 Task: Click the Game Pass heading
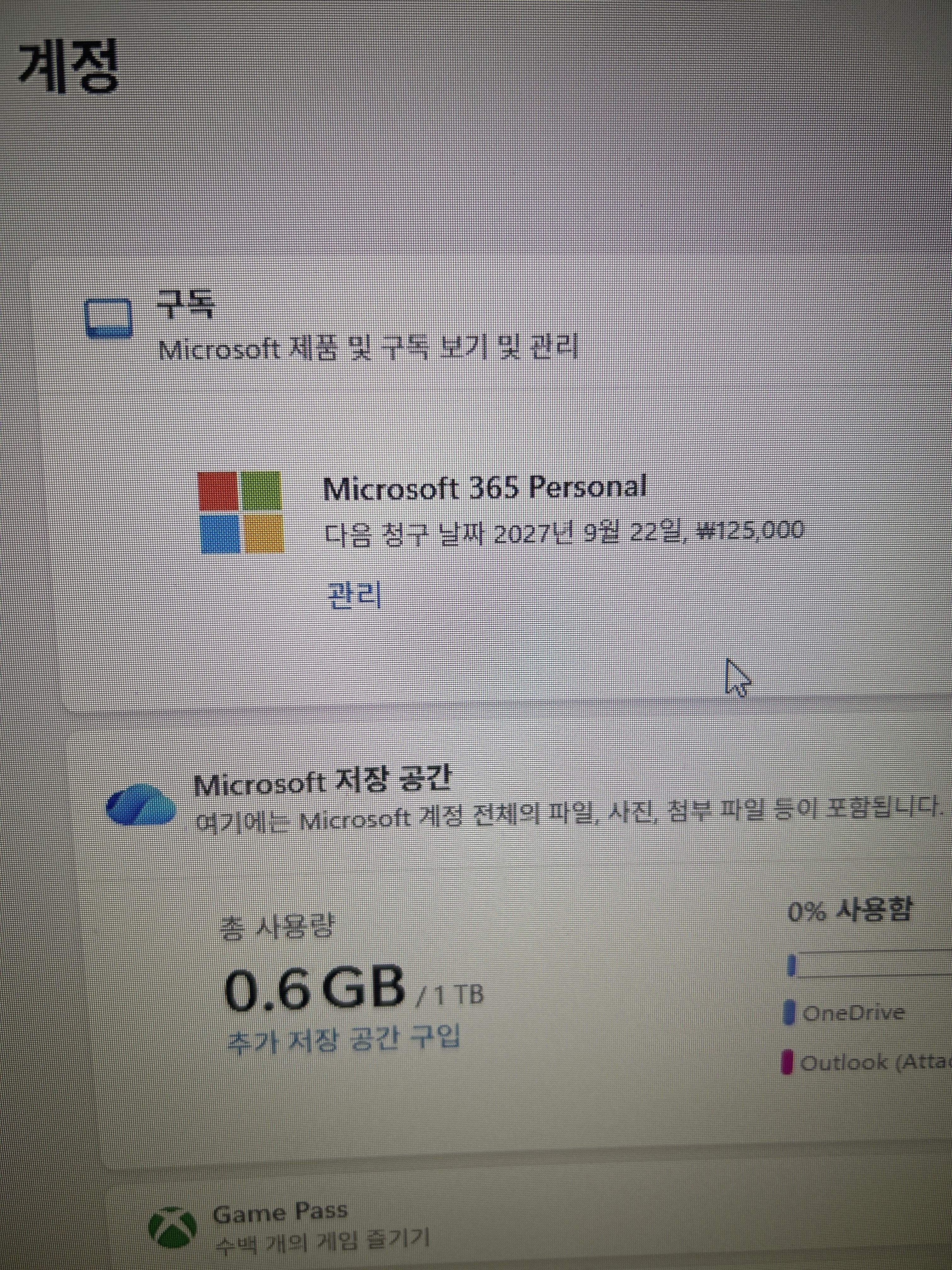(x=280, y=1212)
